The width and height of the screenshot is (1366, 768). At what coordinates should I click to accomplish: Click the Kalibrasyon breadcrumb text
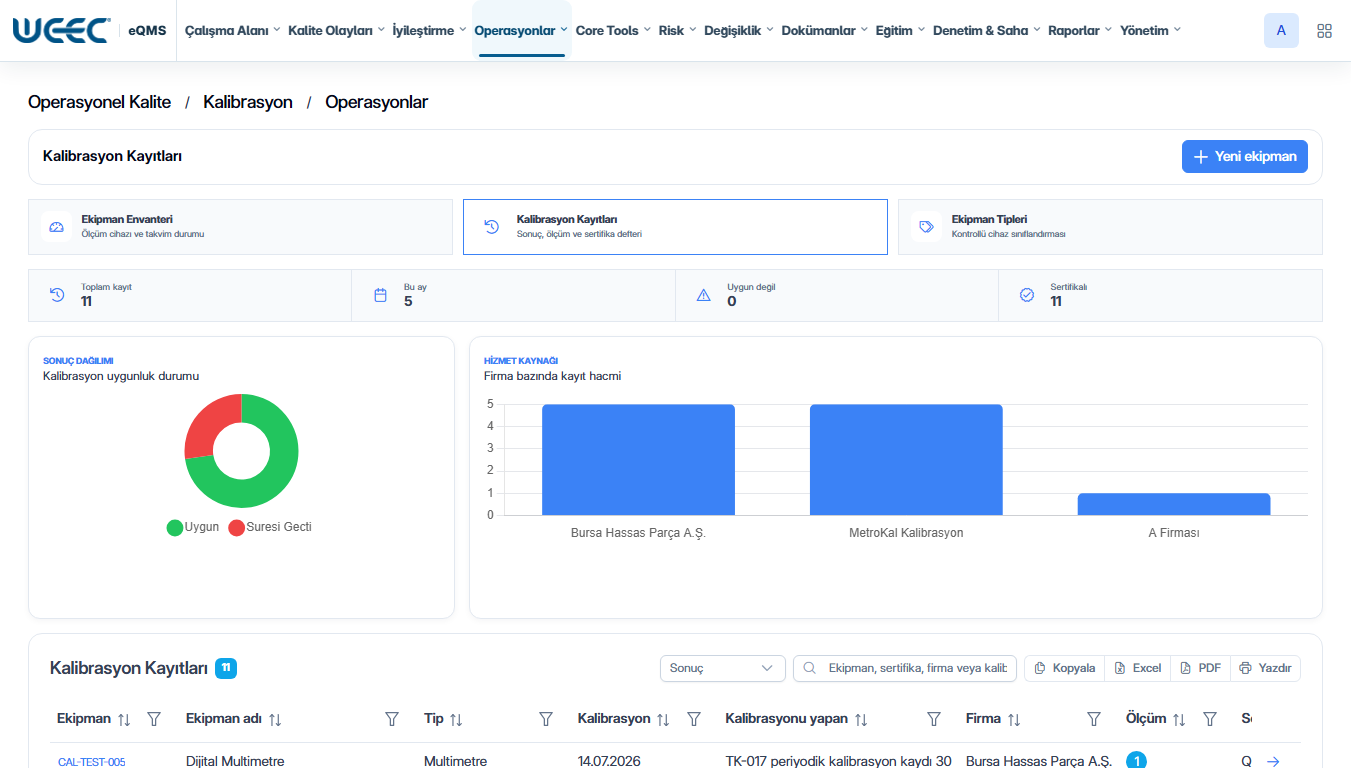pos(248,102)
